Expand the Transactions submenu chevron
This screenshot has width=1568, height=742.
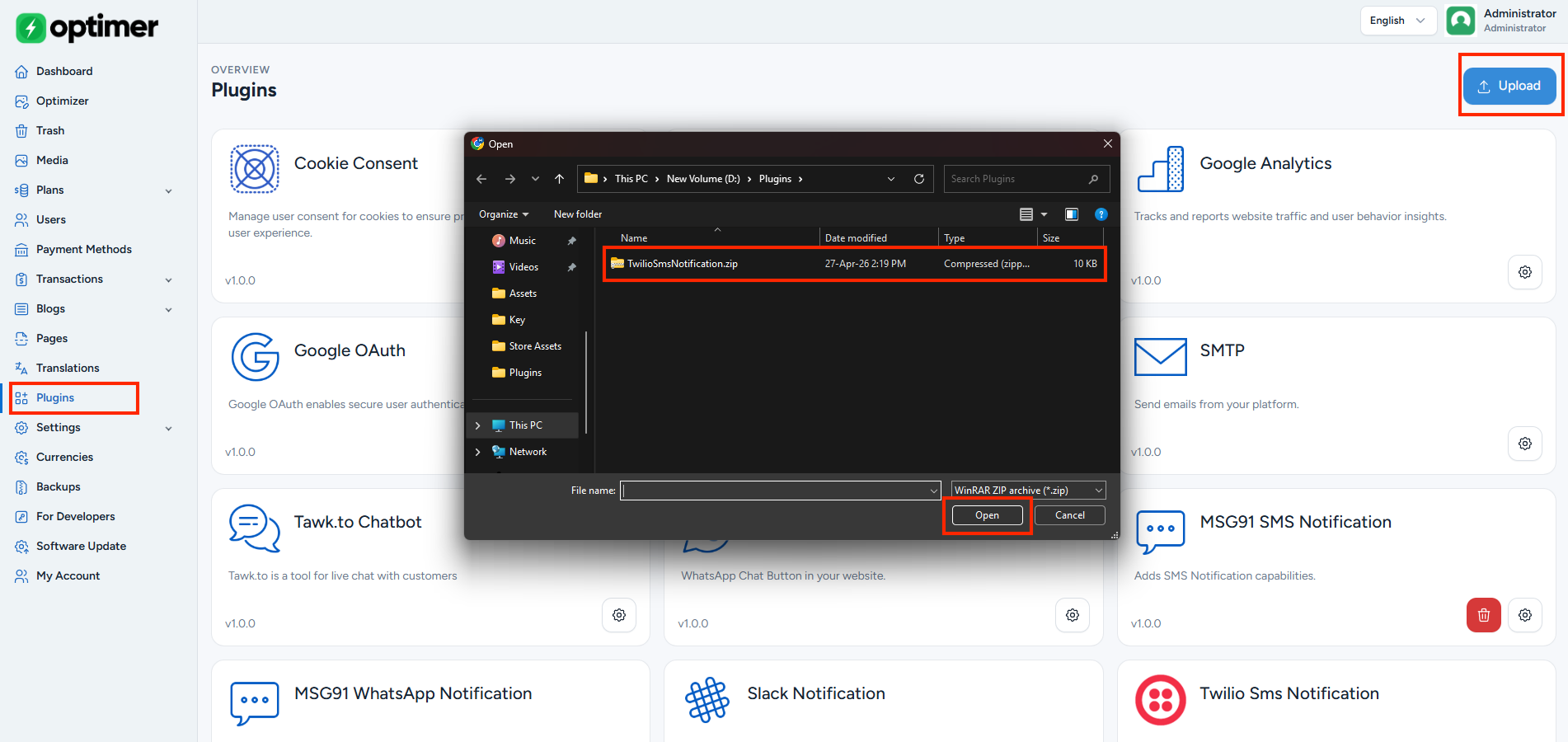click(x=169, y=279)
